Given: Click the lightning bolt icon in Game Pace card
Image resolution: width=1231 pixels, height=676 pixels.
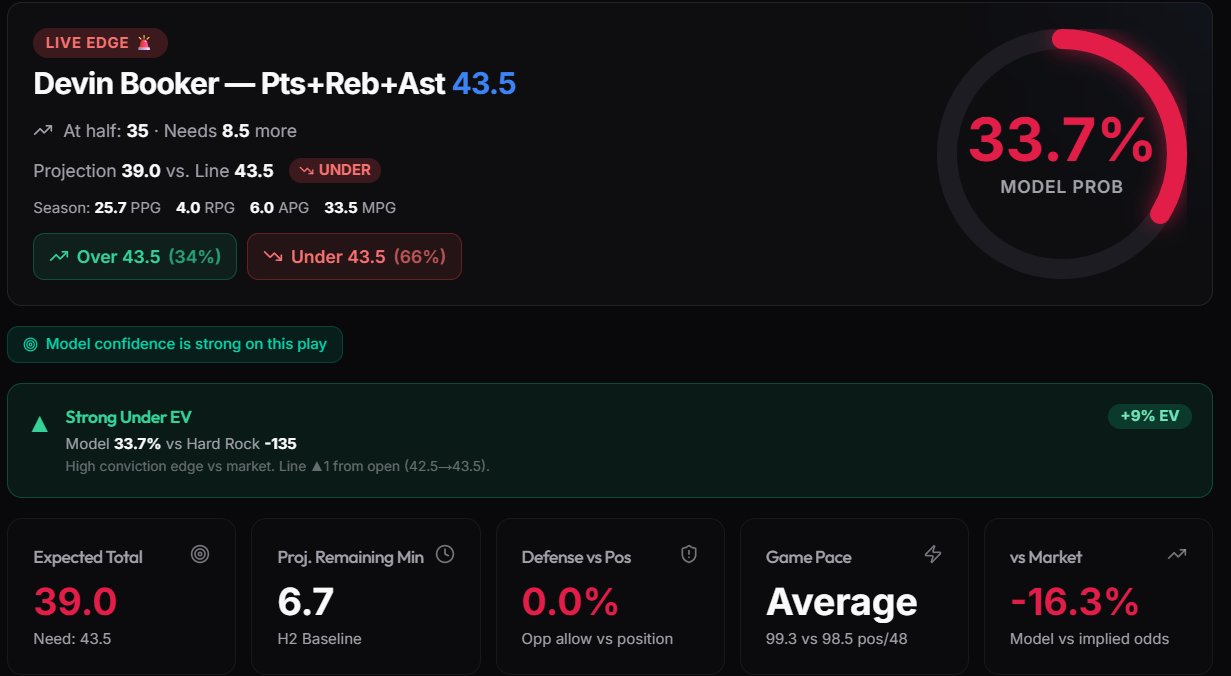Looking at the screenshot, I should point(933,554).
